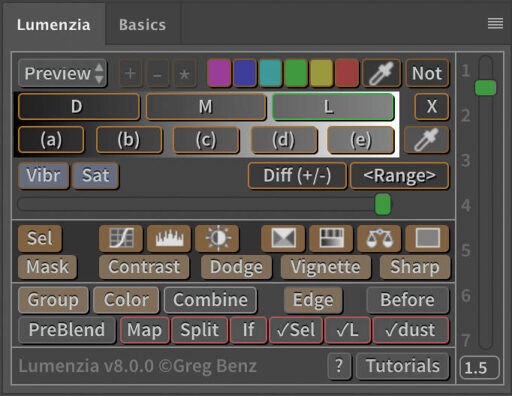Click the gradient map strip icon

point(331,238)
